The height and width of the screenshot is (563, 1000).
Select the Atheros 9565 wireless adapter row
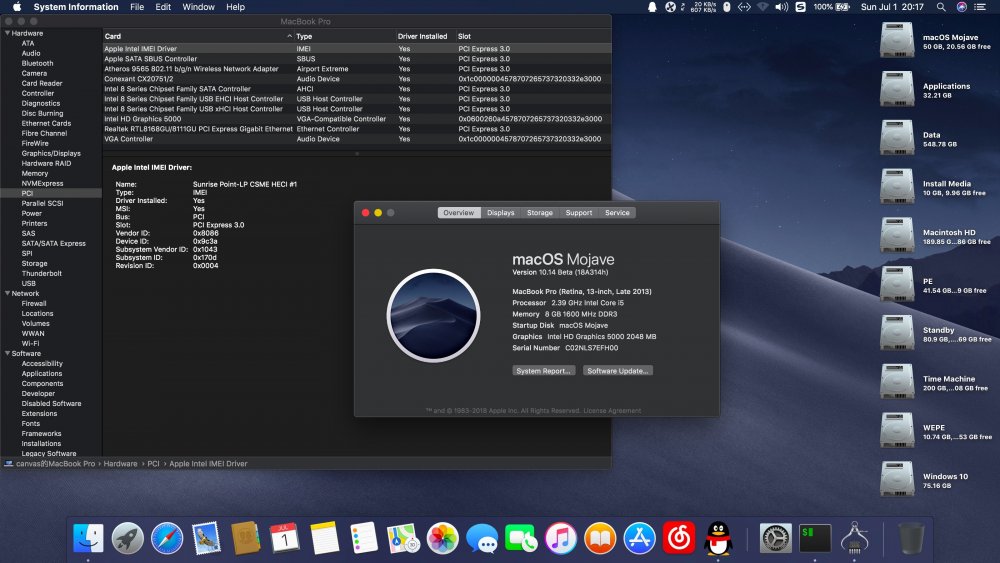tap(357, 69)
